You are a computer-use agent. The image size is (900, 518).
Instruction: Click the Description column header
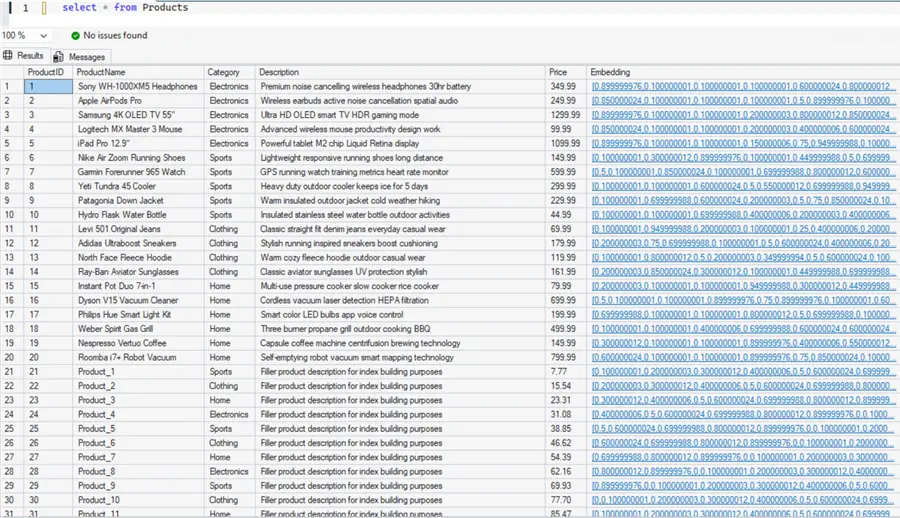tap(401, 72)
